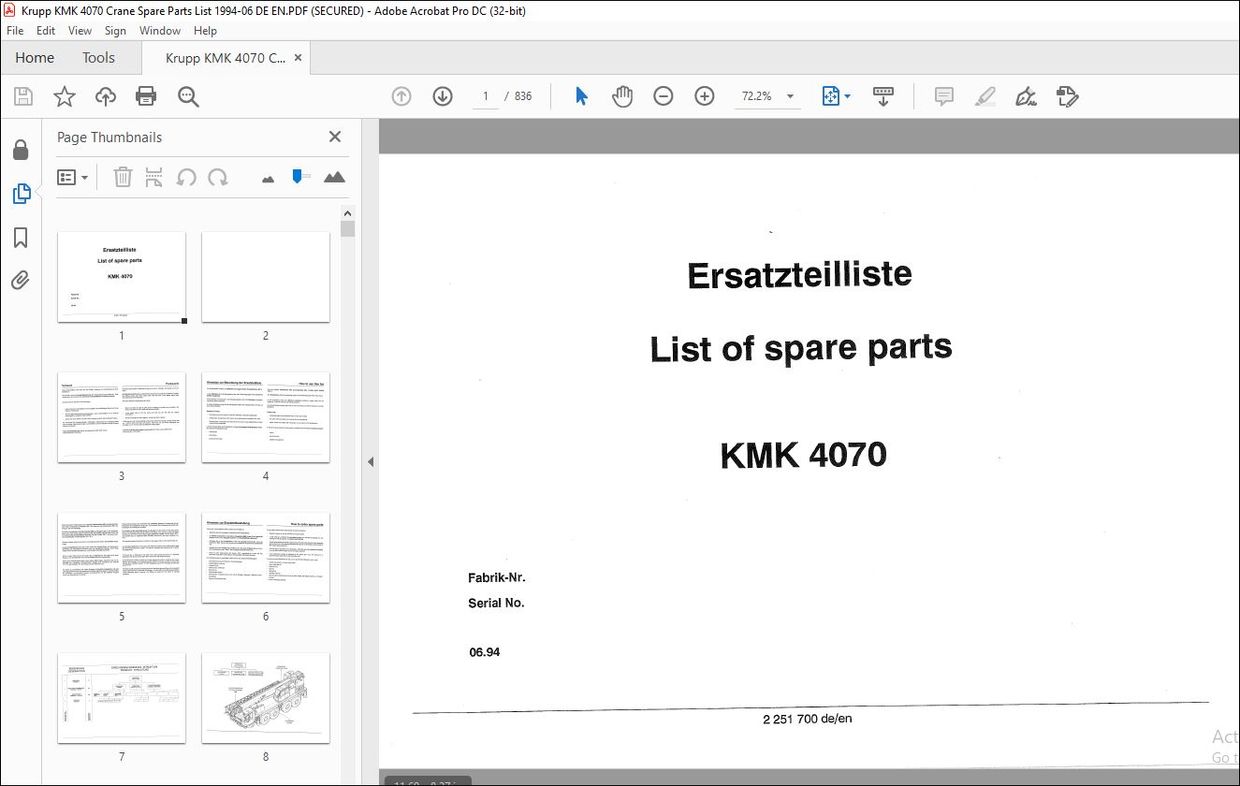Open the Attachments panel
The height and width of the screenshot is (786, 1240).
click(21, 280)
